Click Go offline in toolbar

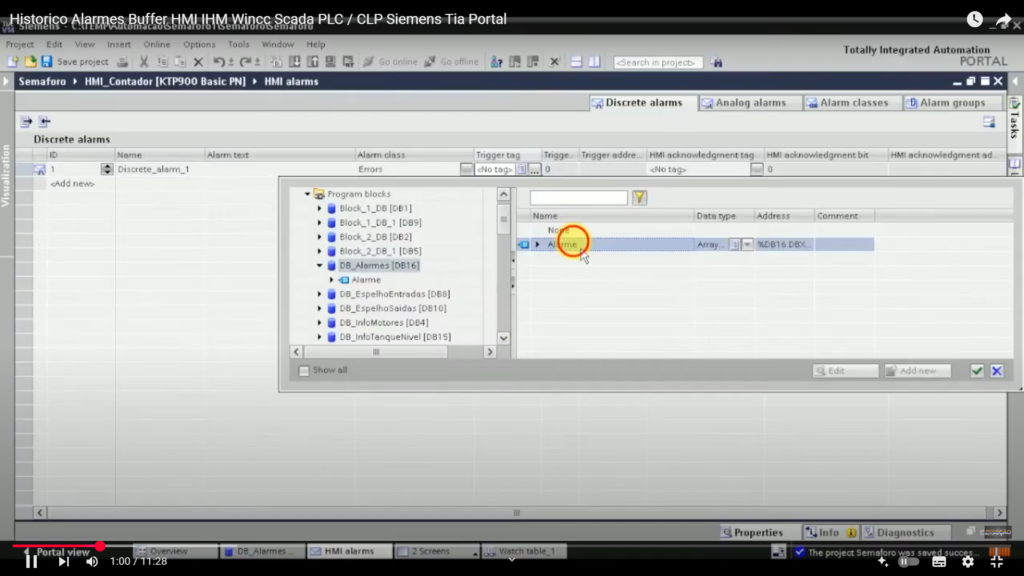coord(451,61)
